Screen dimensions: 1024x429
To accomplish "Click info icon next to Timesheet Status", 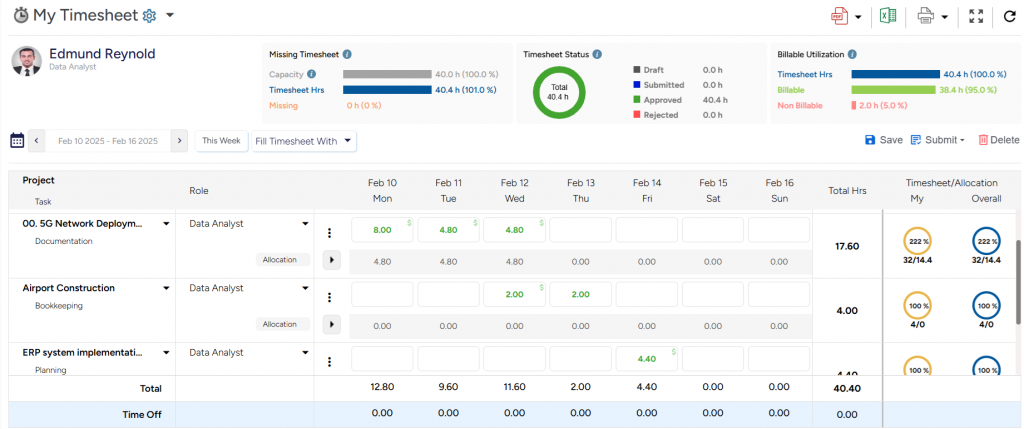I will 597,54.
